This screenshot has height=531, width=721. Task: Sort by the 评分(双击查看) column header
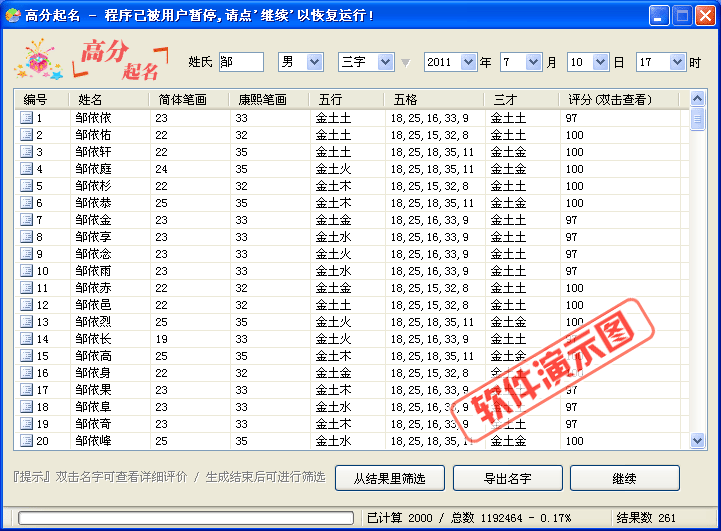(619, 99)
